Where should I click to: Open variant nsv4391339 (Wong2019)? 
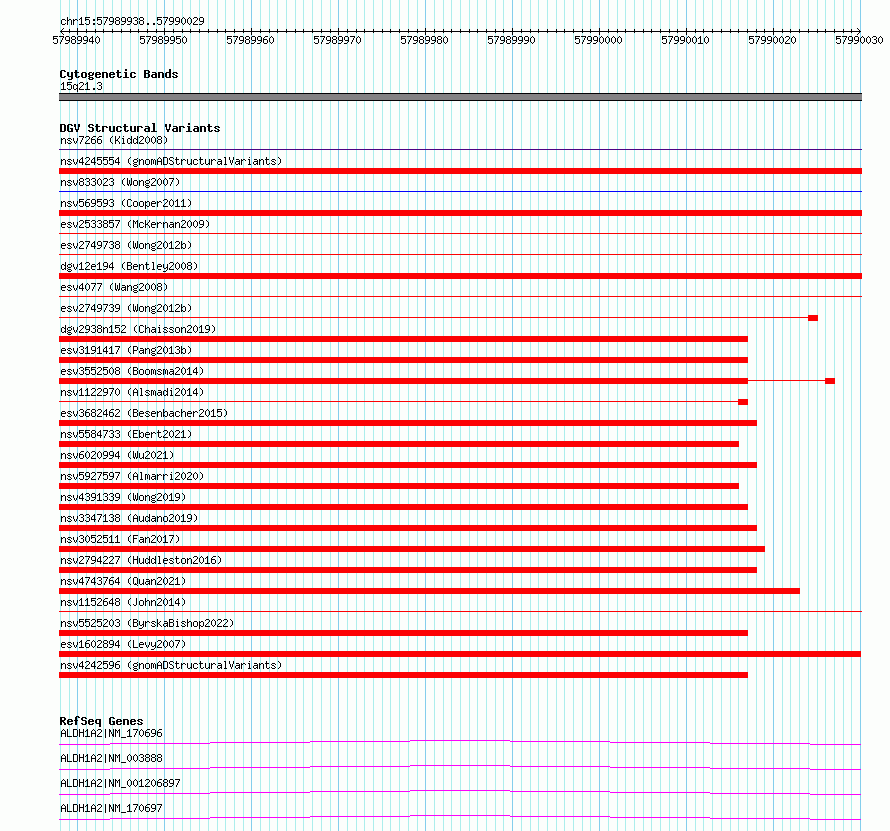[x=123, y=497]
